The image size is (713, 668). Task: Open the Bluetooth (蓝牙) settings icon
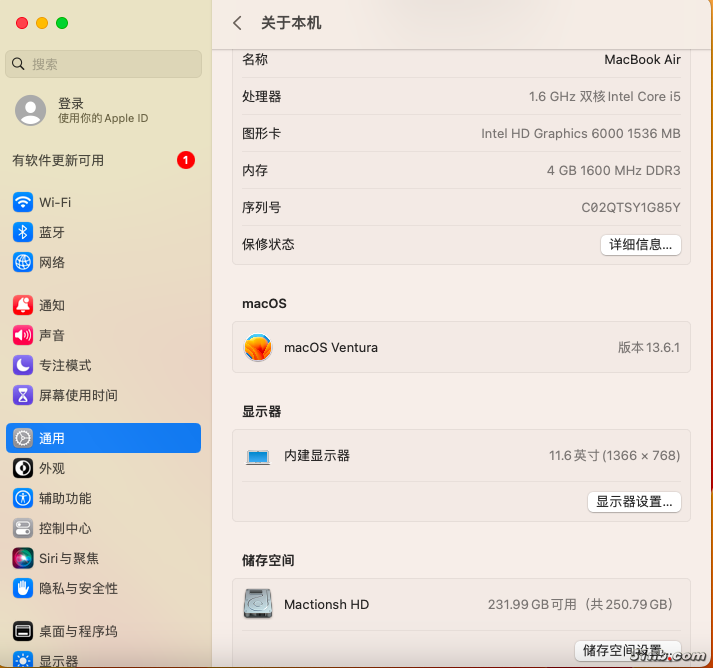23,232
